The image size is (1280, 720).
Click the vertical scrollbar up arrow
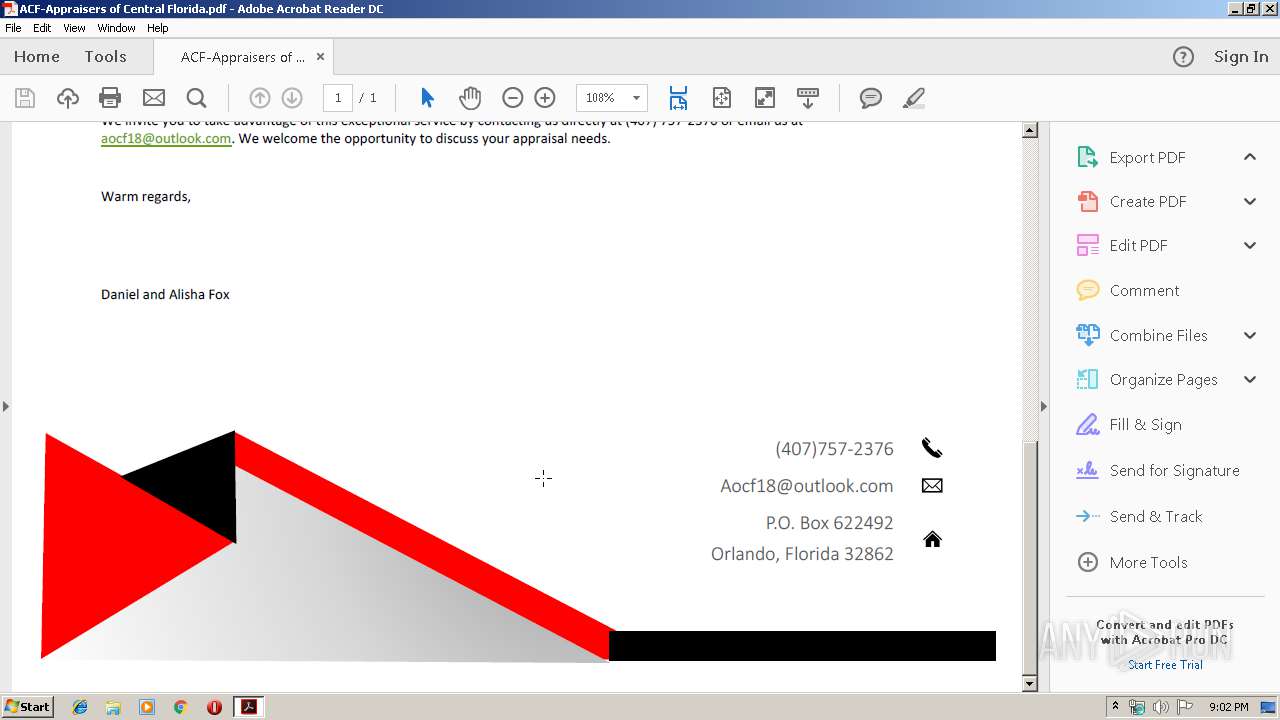(1030, 130)
